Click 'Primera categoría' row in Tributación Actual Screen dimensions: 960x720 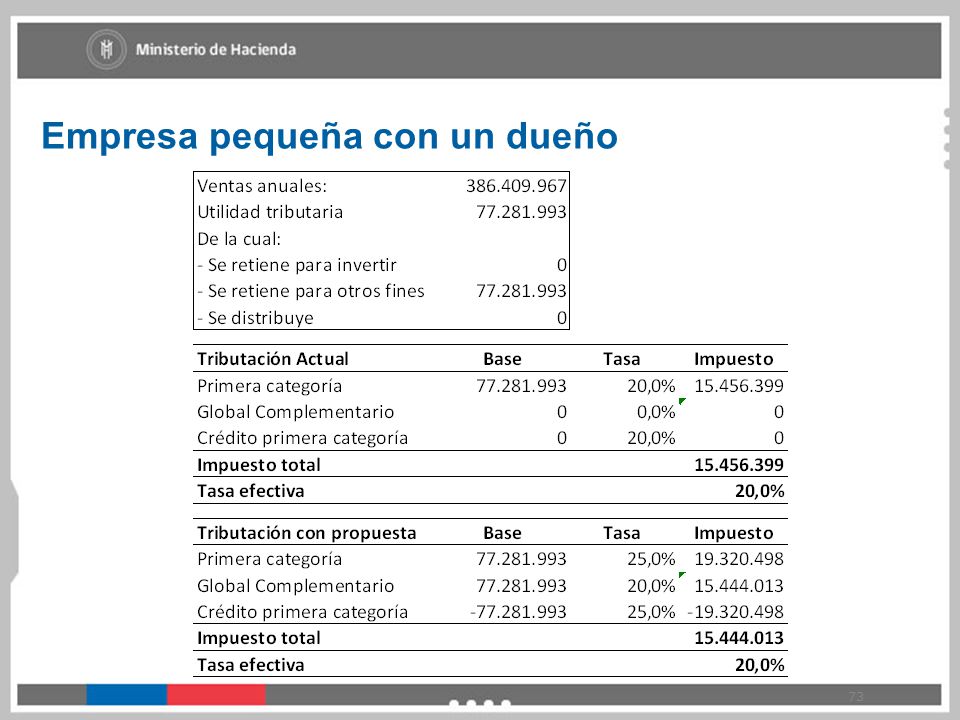click(269, 386)
